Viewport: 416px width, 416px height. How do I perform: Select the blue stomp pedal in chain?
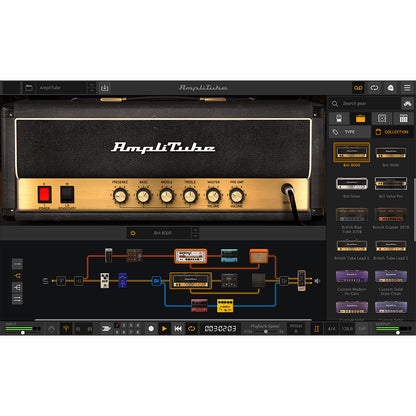click(x=123, y=280)
